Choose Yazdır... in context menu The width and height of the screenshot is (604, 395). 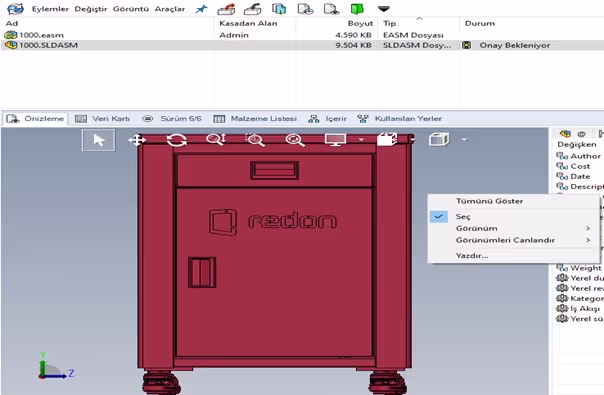click(472, 256)
